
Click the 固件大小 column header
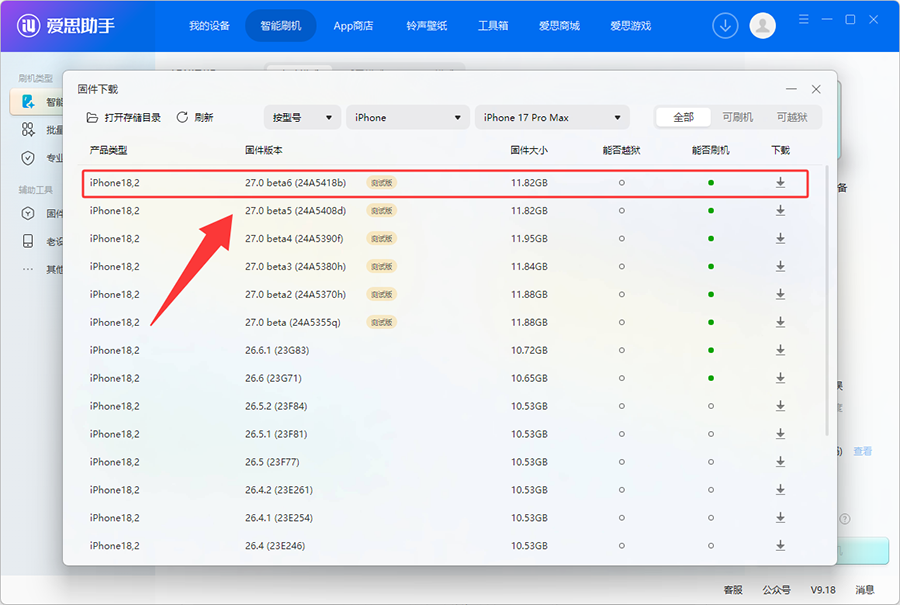[529, 150]
